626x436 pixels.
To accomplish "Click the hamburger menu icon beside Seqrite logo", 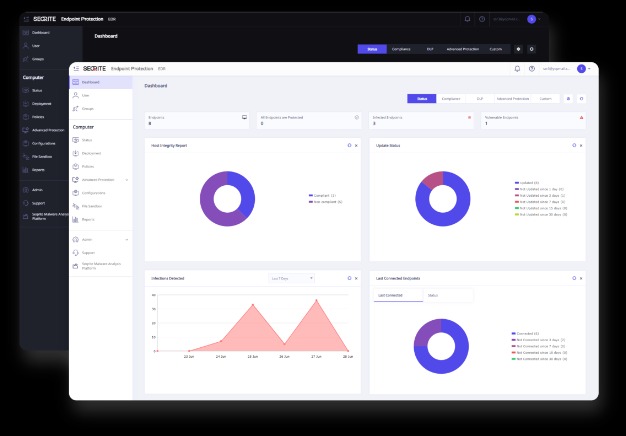I will click(x=76, y=69).
